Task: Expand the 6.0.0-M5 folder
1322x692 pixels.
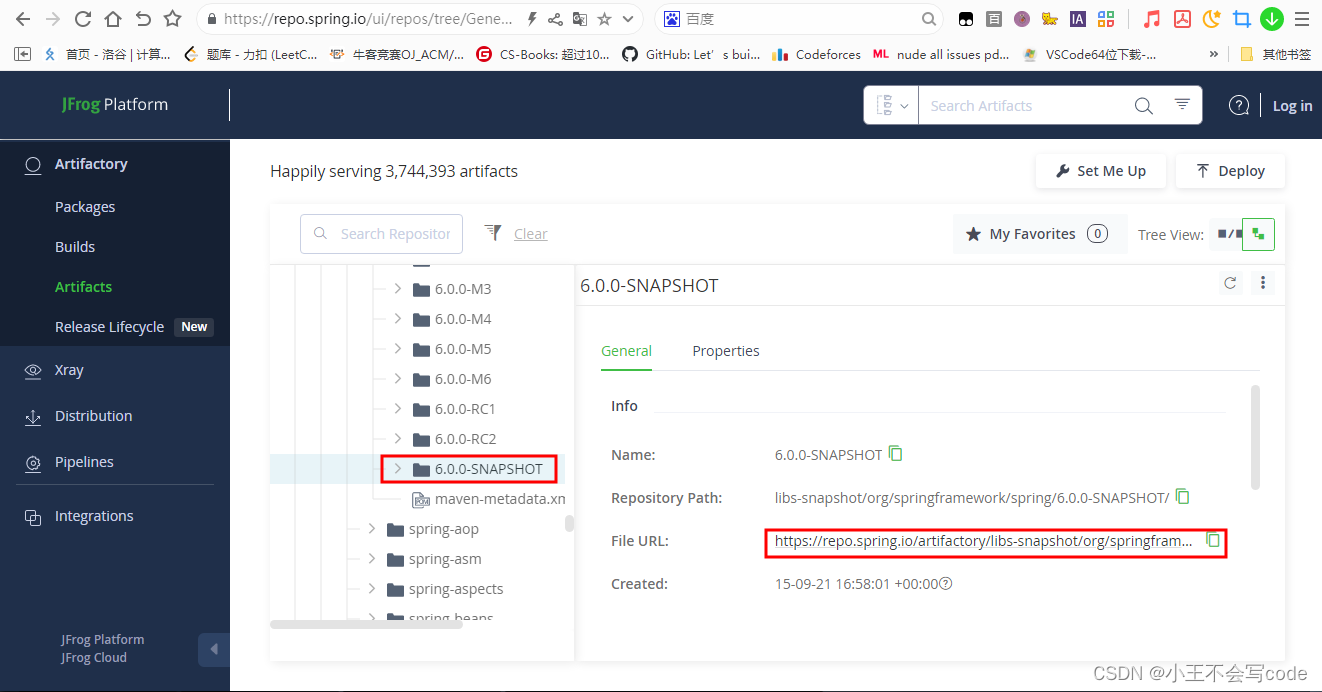Action: click(x=397, y=349)
